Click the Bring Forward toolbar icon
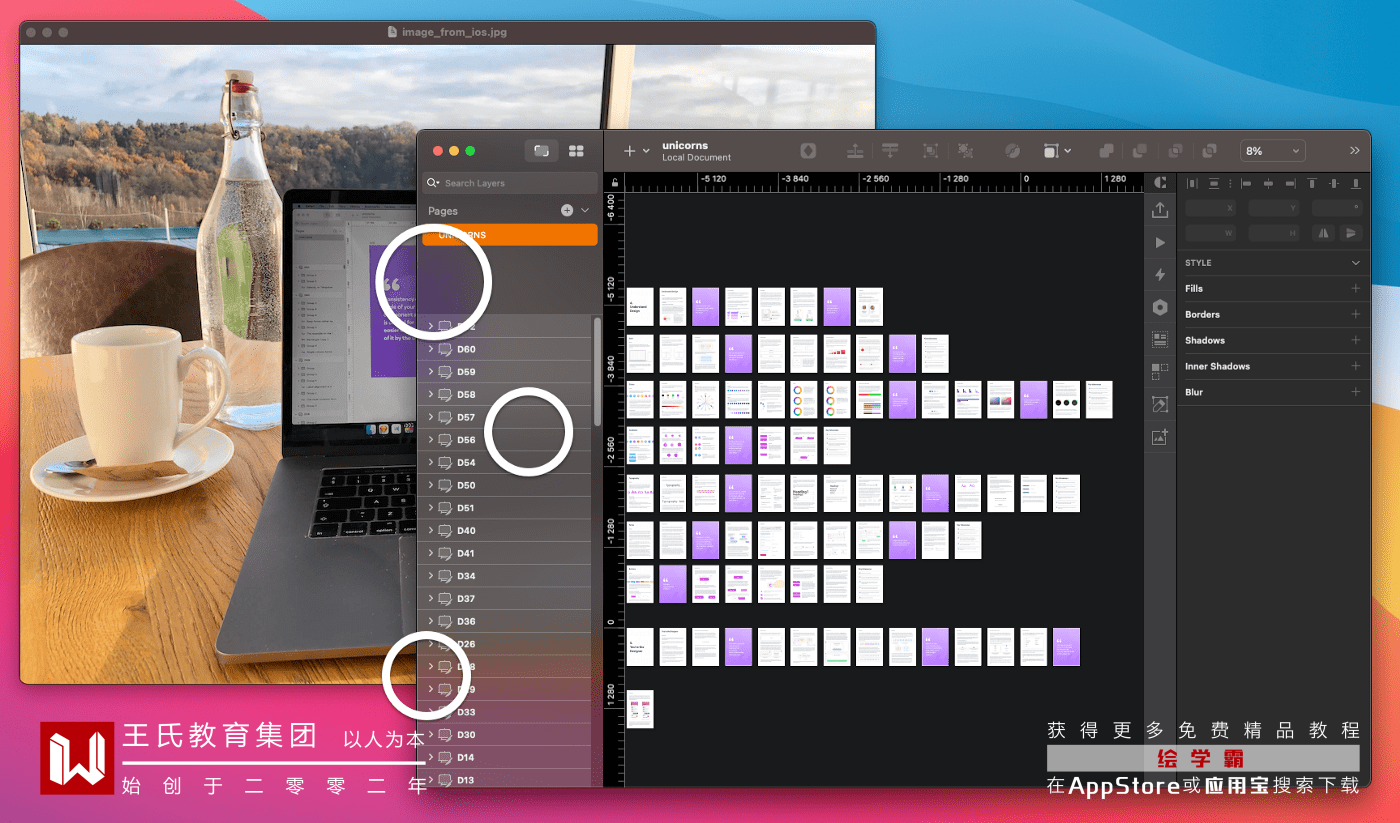 855,151
